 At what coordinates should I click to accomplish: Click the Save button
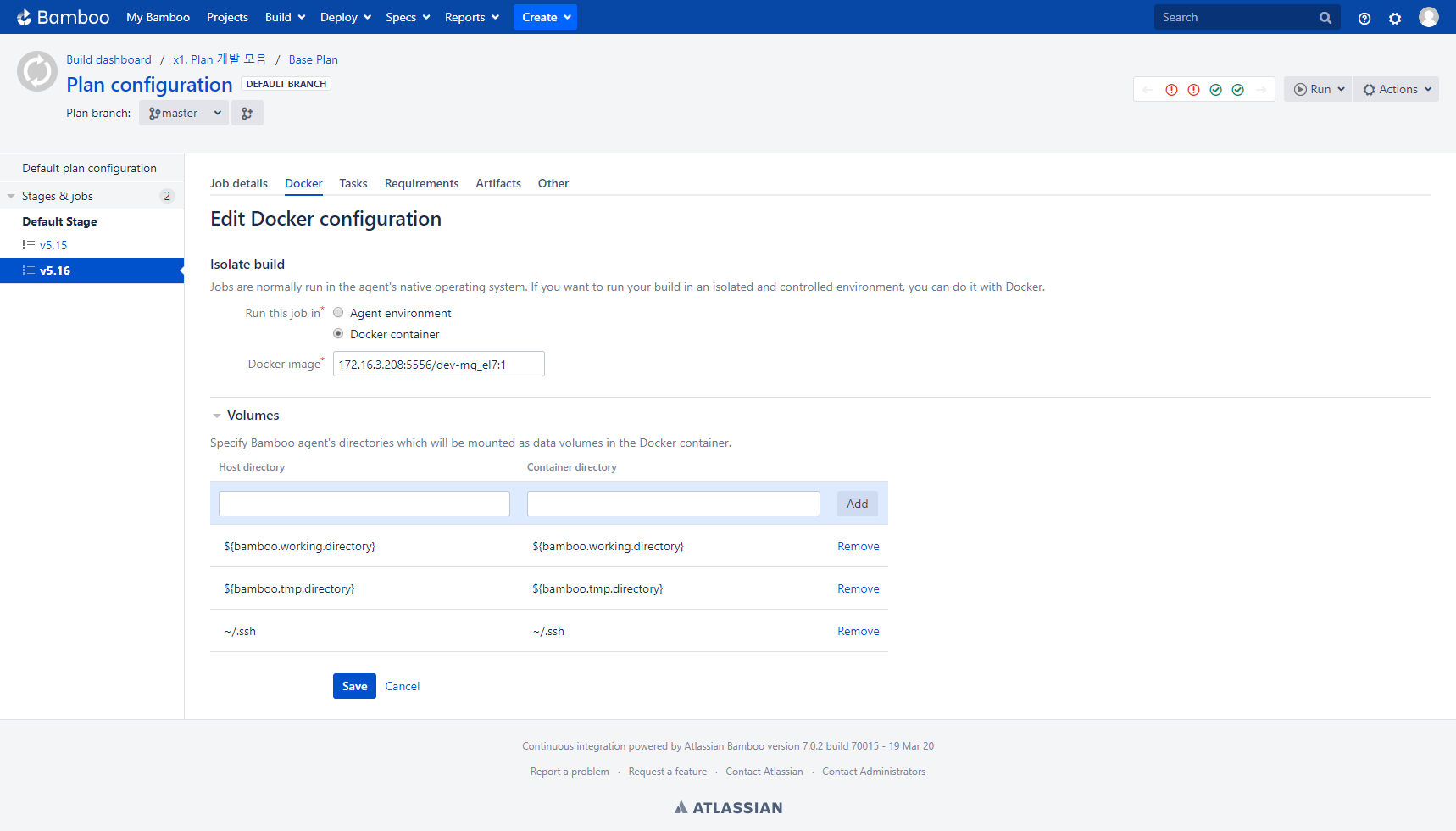tap(354, 686)
